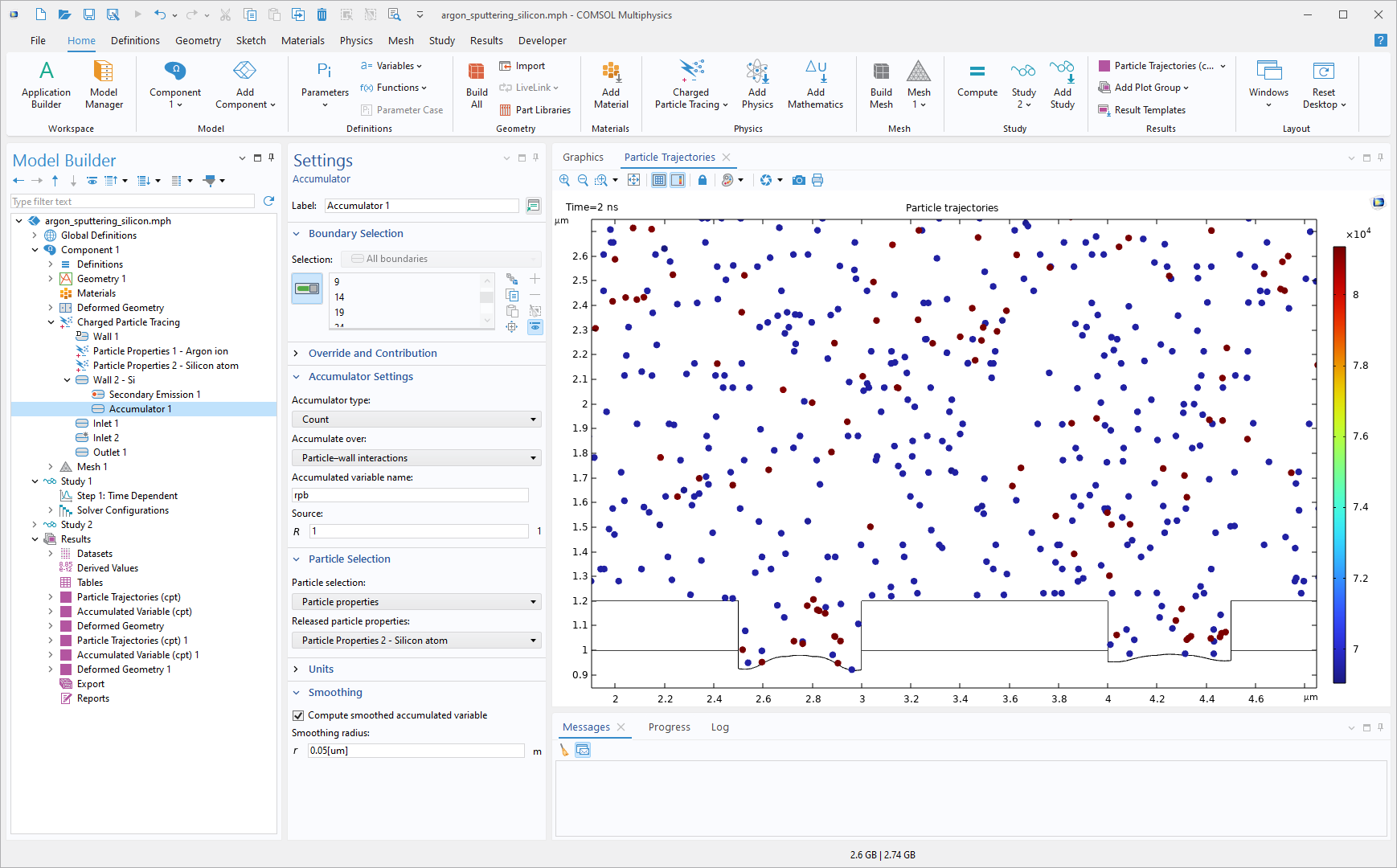Open the Physics ribbon tab
Screen dimensions: 1397x868
tap(356, 41)
